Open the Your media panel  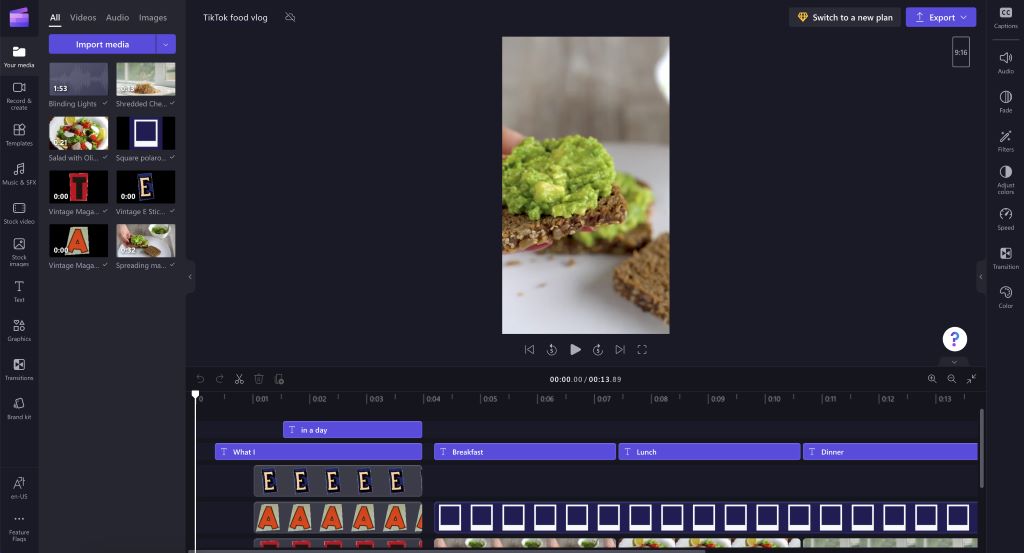pyautogui.click(x=19, y=57)
